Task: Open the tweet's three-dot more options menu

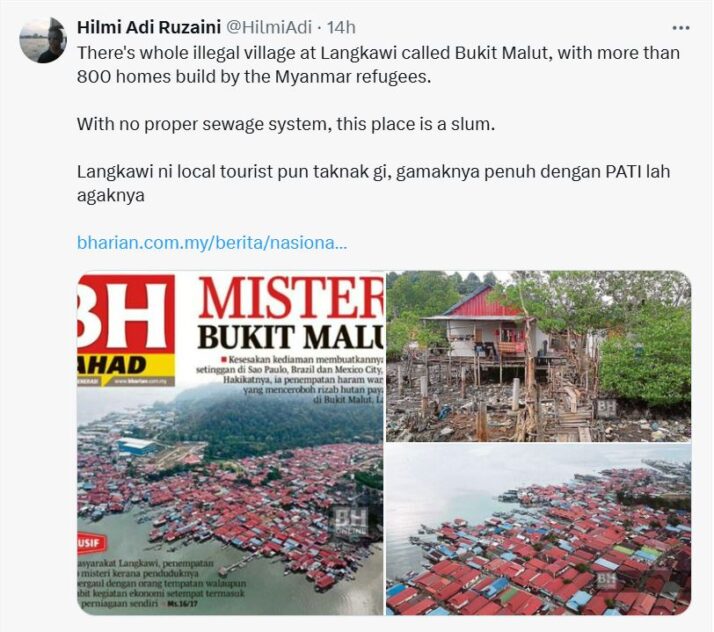Action: [x=681, y=28]
